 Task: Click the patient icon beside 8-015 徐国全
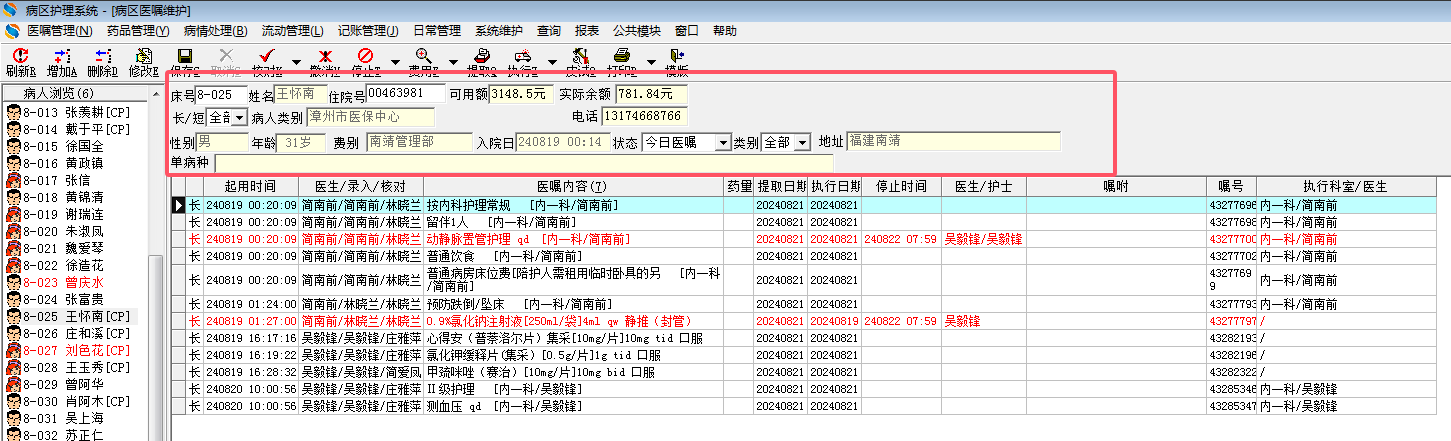[14, 146]
